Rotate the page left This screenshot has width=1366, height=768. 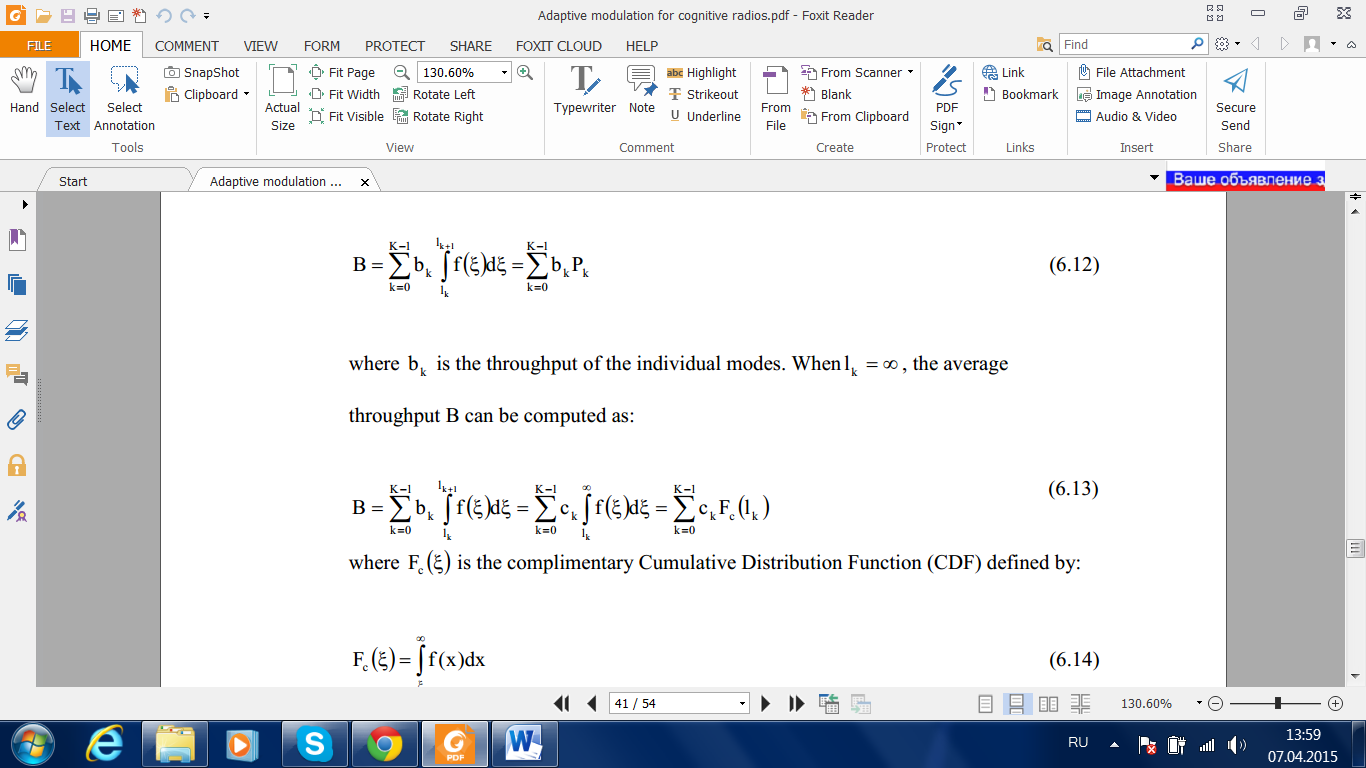(x=434, y=94)
